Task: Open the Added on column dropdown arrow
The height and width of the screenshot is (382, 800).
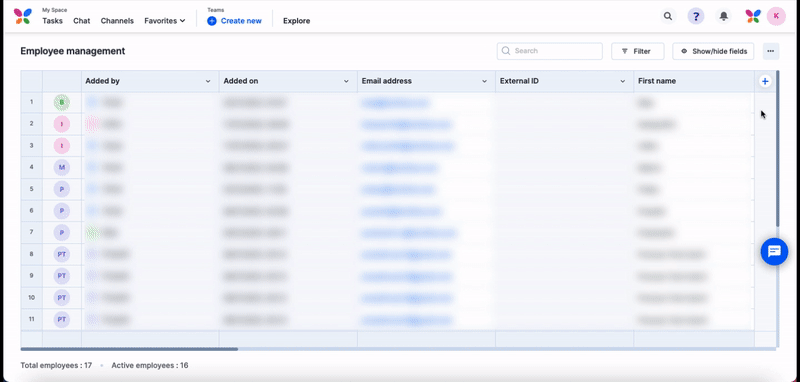Action: click(x=346, y=82)
